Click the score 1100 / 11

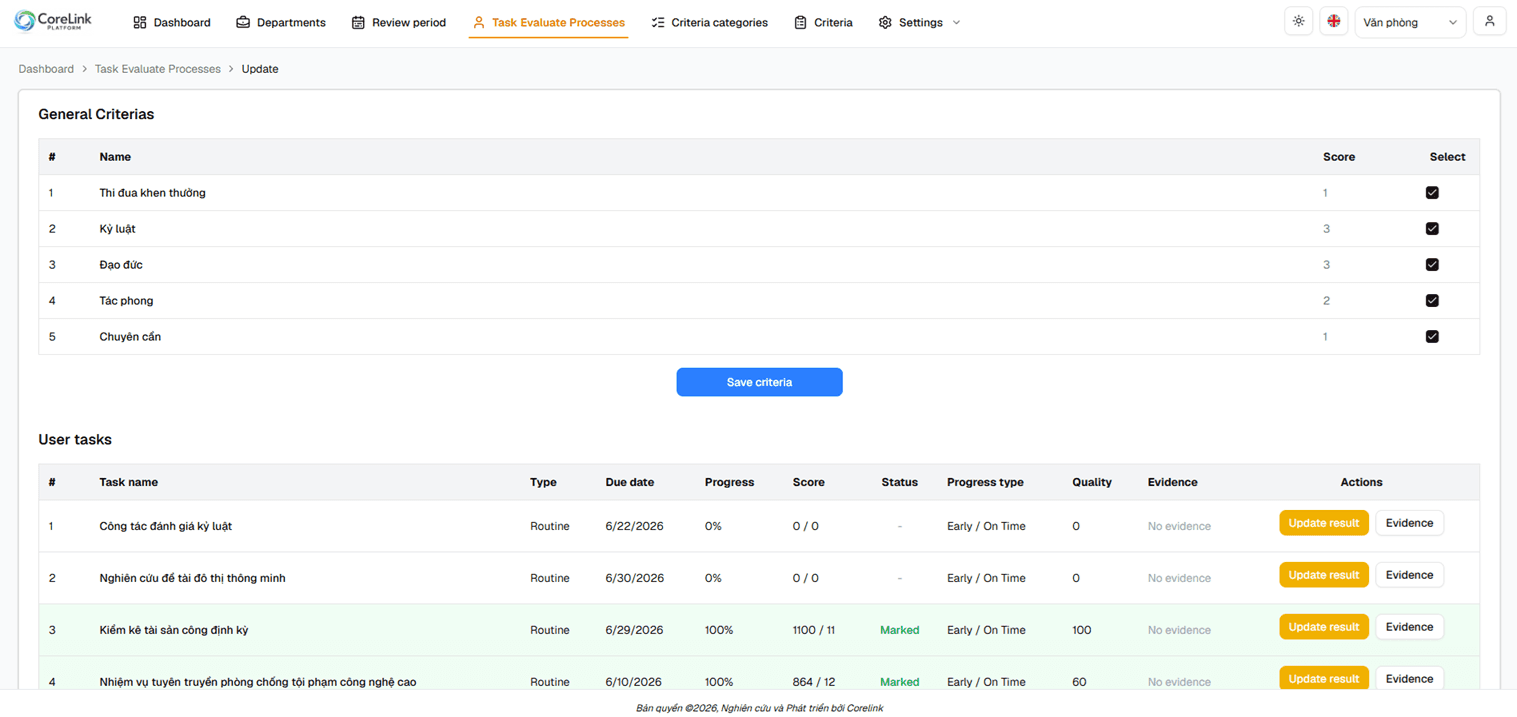click(x=814, y=630)
